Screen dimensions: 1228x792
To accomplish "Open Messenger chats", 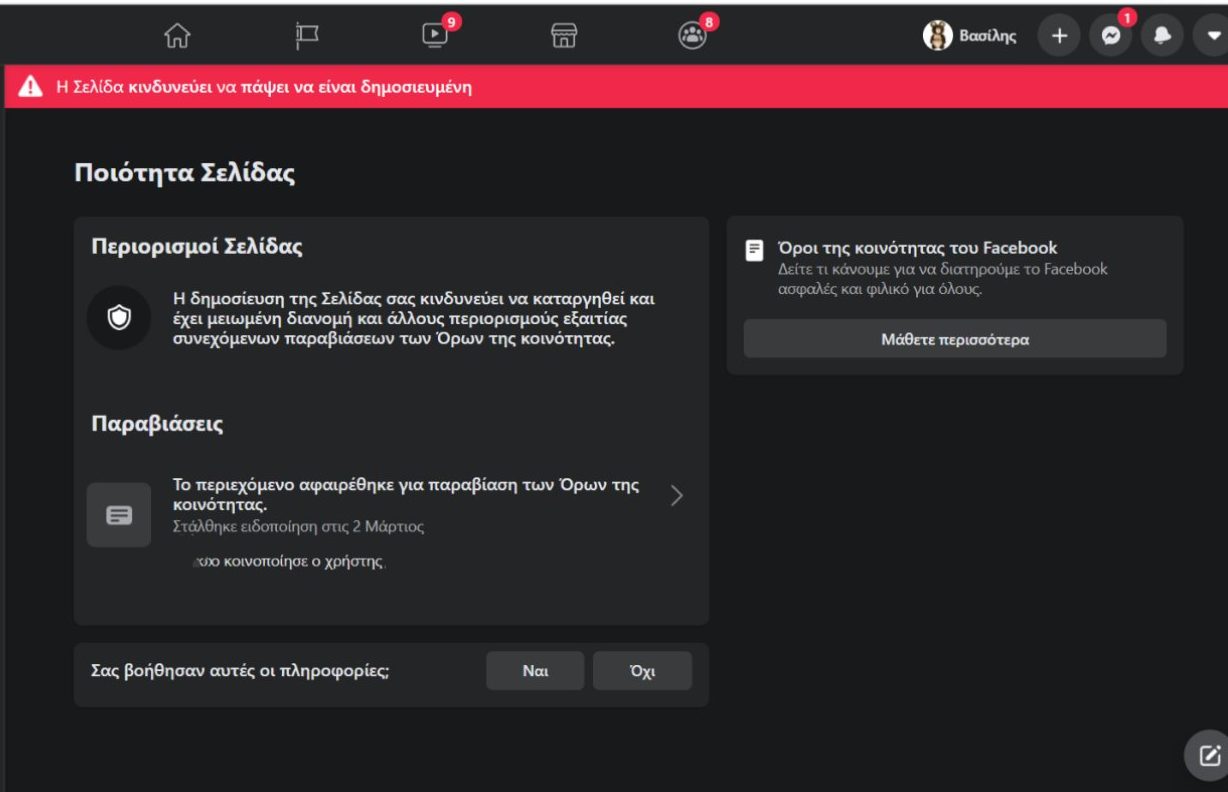I will pyautogui.click(x=1110, y=36).
